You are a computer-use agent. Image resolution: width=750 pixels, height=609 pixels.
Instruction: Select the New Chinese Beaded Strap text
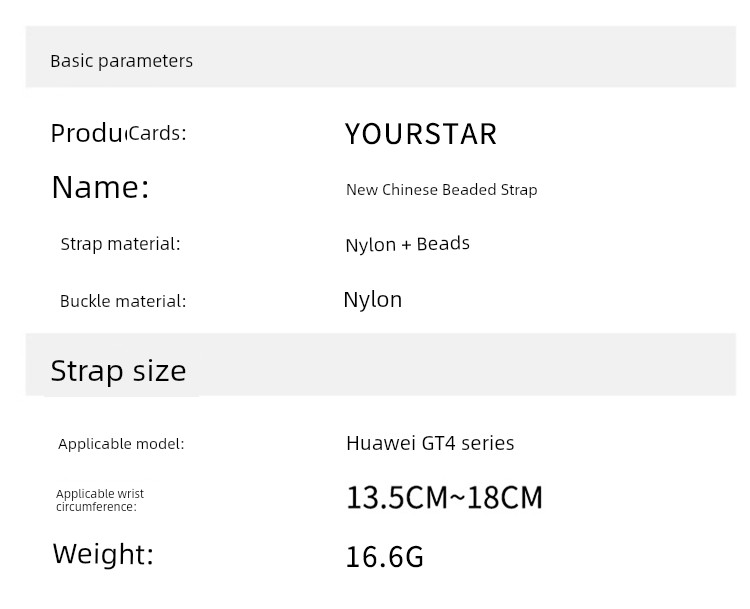pyautogui.click(x=441, y=190)
